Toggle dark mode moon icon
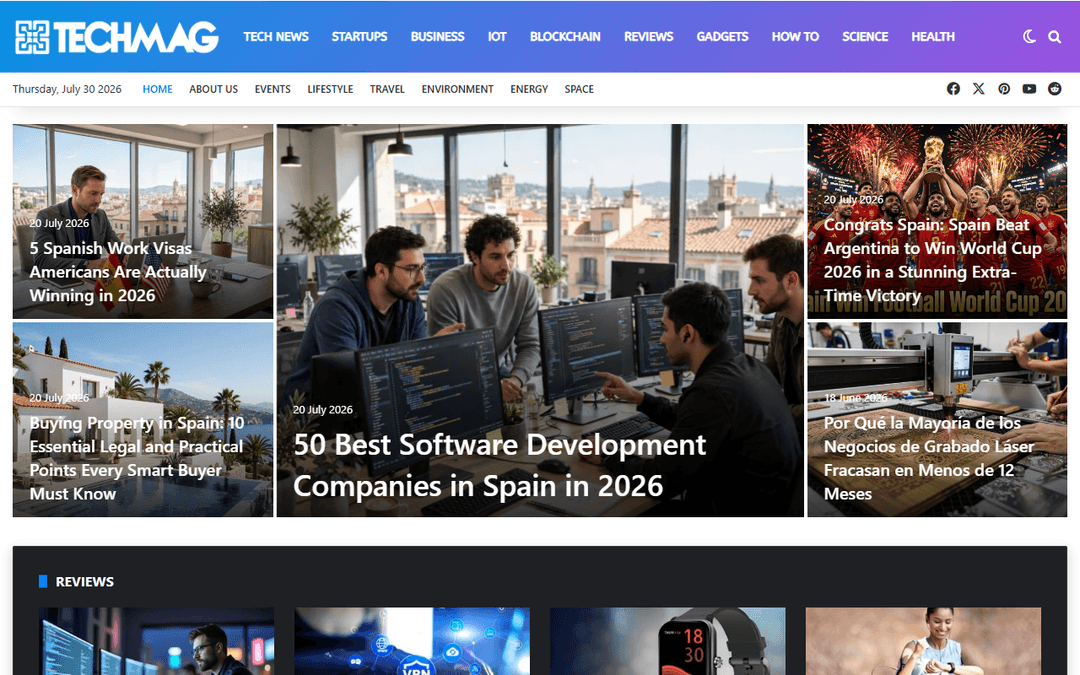The image size is (1080, 675). tap(1029, 37)
